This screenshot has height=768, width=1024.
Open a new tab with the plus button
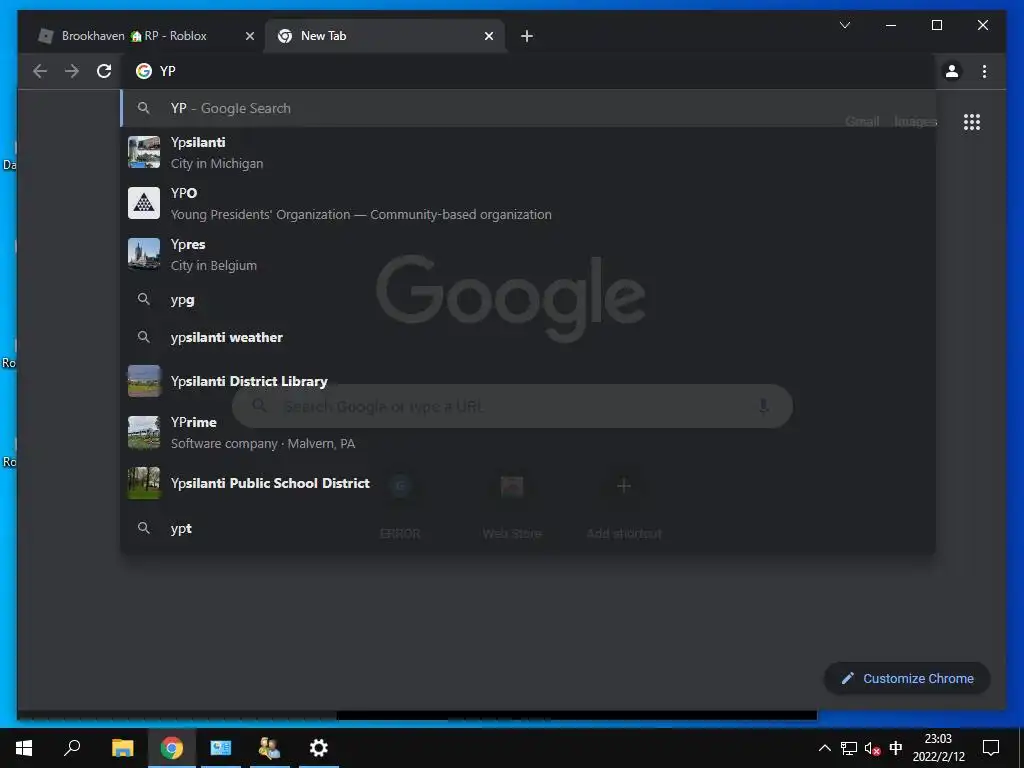527,37
